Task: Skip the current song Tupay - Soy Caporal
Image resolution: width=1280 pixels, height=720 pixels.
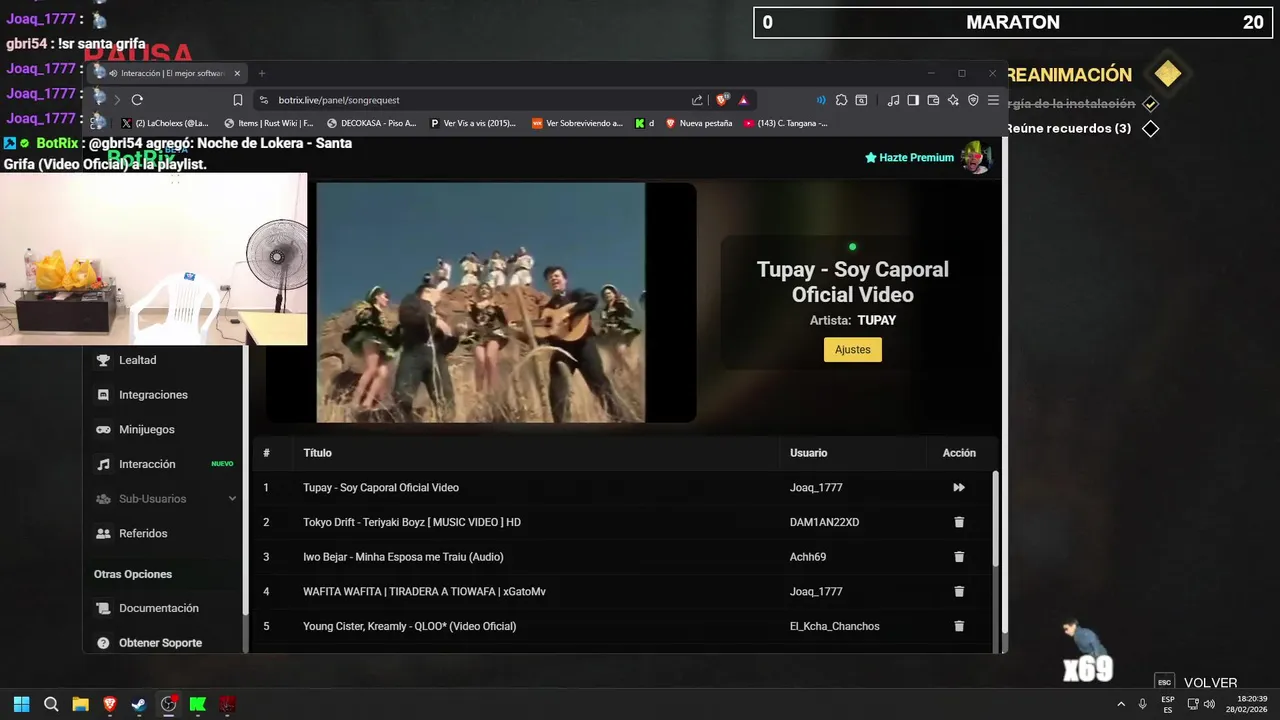Action: point(959,488)
